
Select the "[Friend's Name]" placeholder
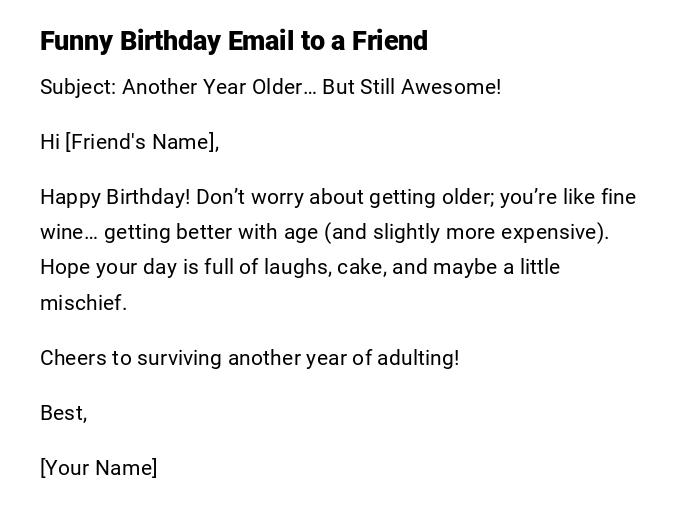(142, 142)
